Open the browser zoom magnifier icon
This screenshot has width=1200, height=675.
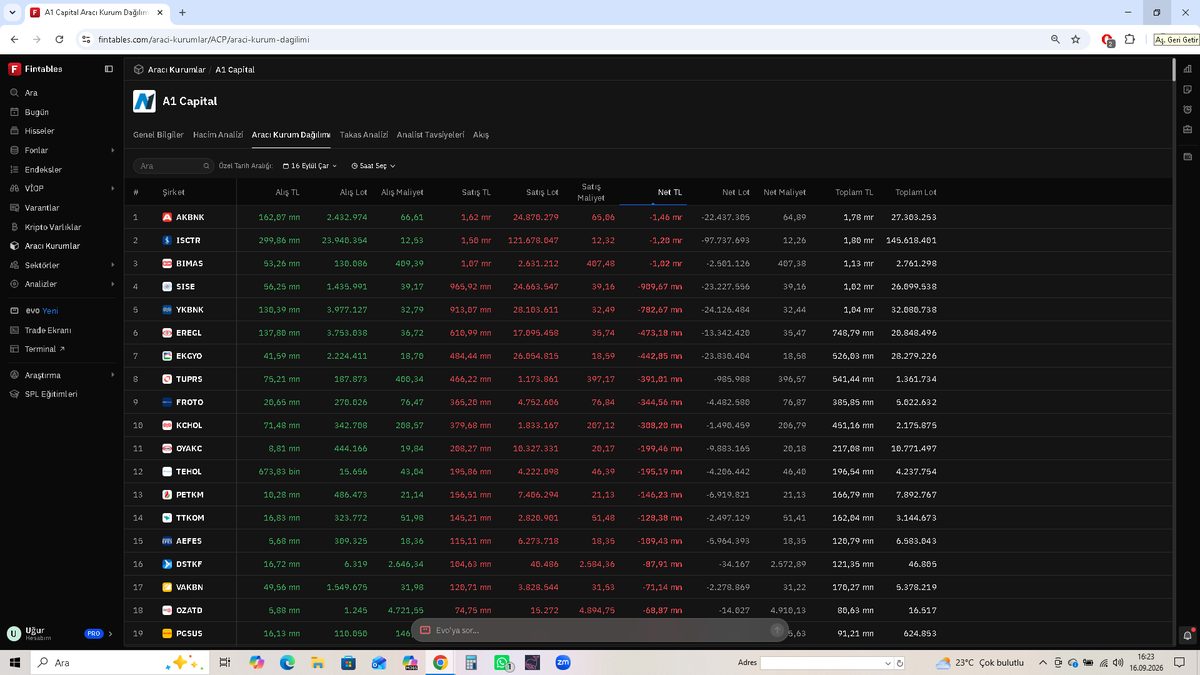click(1055, 39)
